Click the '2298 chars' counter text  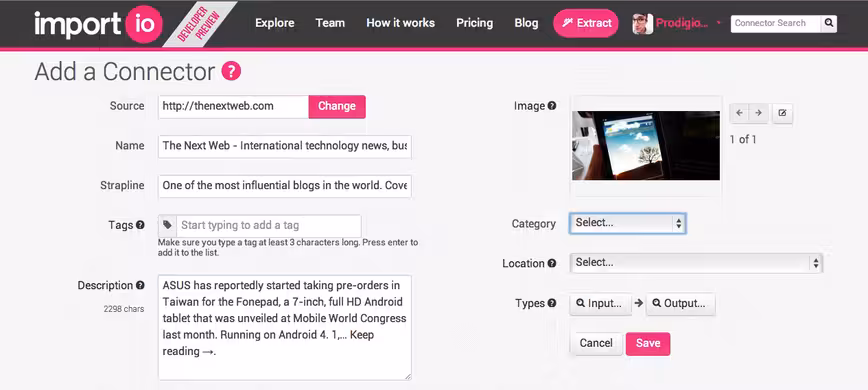pos(124,309)
